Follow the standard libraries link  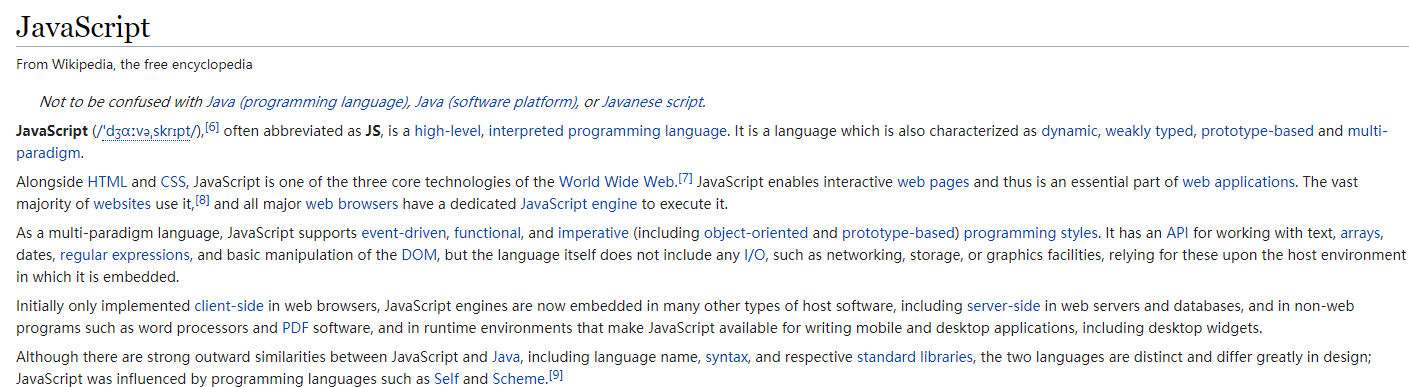(914, 357)
